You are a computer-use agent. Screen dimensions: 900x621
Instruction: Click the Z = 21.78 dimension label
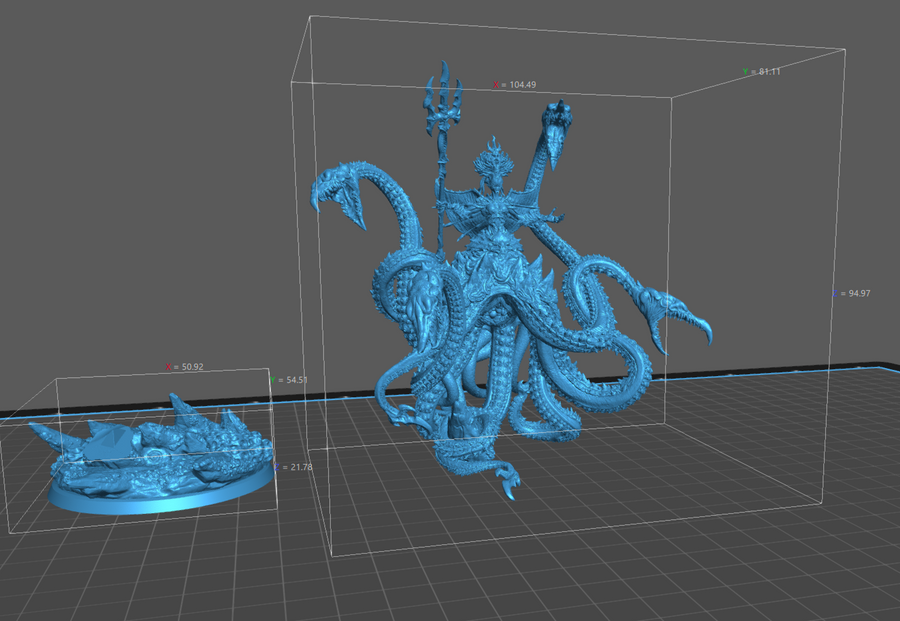point(293,467)
